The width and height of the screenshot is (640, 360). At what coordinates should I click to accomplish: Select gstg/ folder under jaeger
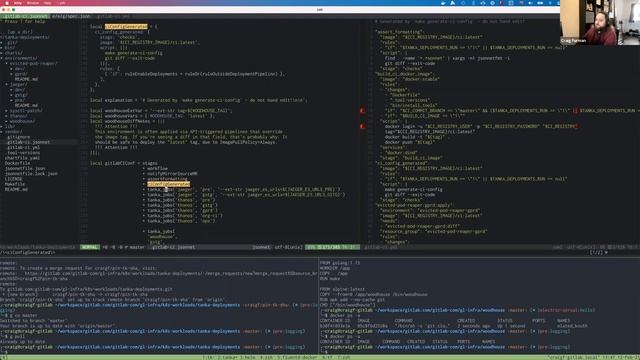[x=21, y=95]
